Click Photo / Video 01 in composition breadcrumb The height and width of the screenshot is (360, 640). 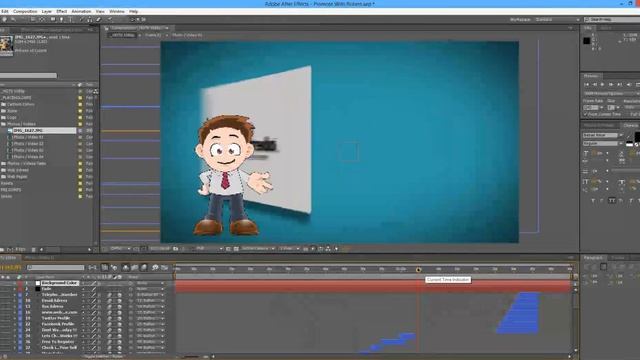pyautogui.click(x=187, y=36)
